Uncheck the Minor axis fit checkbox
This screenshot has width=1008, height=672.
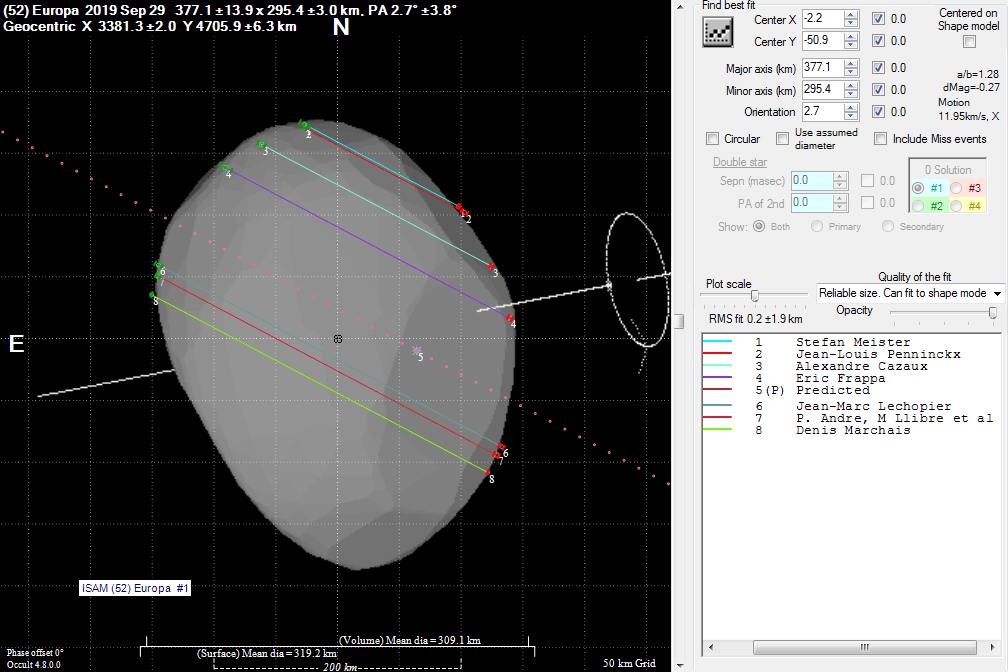pos(878,90)
